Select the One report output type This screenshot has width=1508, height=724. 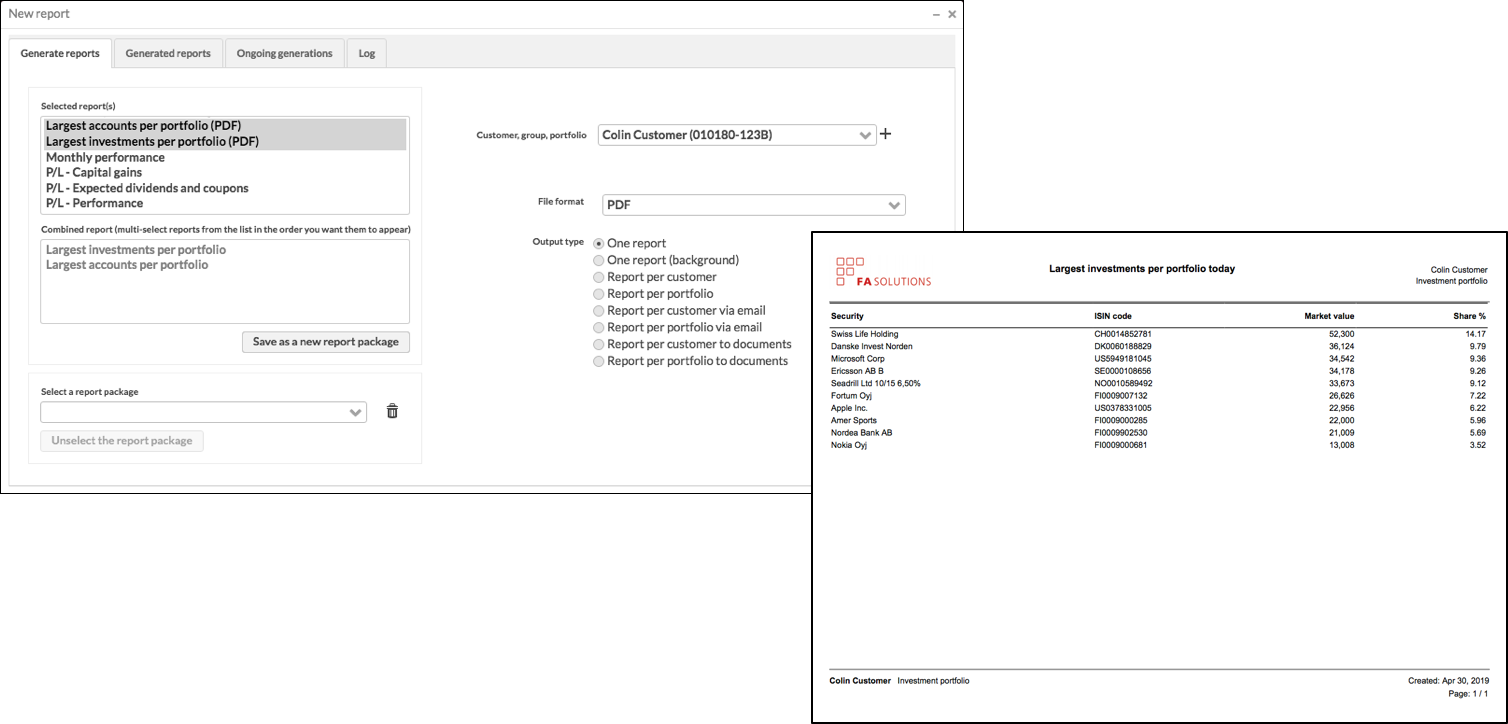coord(599,244)
